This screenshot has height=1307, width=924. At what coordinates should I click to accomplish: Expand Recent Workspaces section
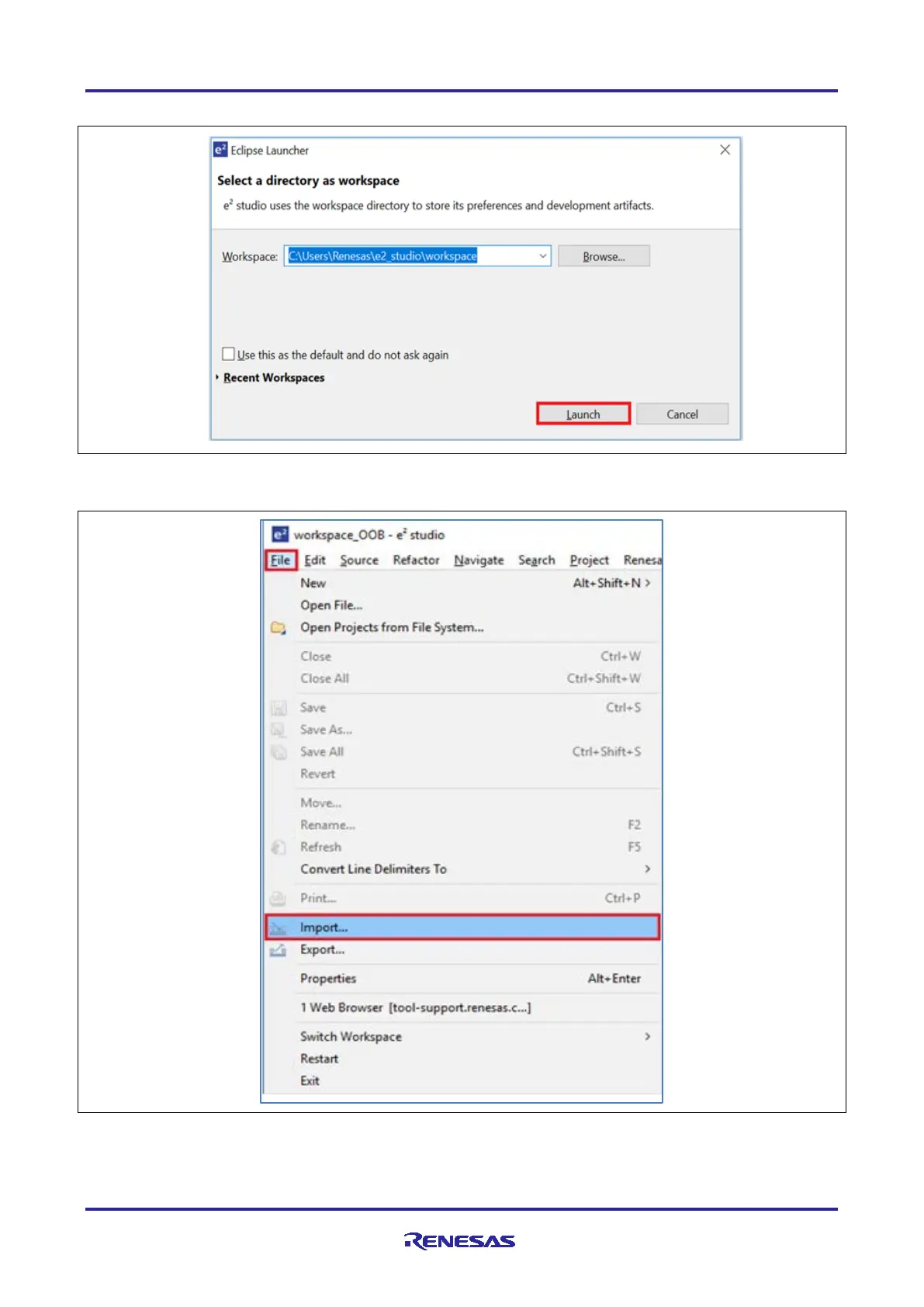[x=218, y=377]
